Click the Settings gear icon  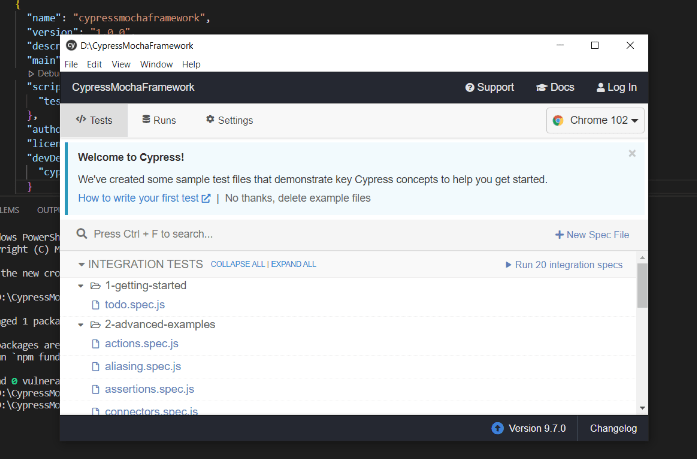(x=210, y=119)
